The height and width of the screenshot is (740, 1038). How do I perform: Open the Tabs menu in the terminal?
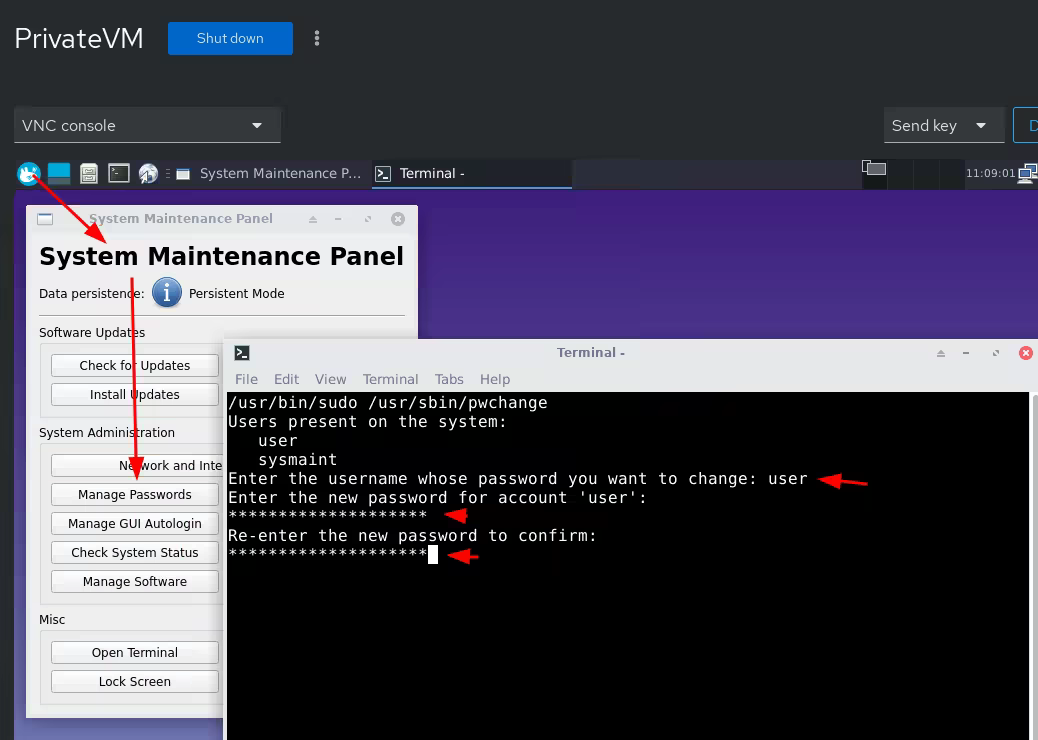(x=449, y=379)
